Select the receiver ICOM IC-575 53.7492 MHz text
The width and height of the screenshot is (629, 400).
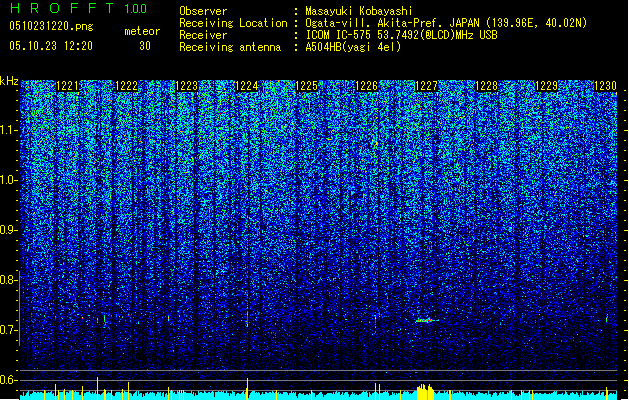point(401,35)
